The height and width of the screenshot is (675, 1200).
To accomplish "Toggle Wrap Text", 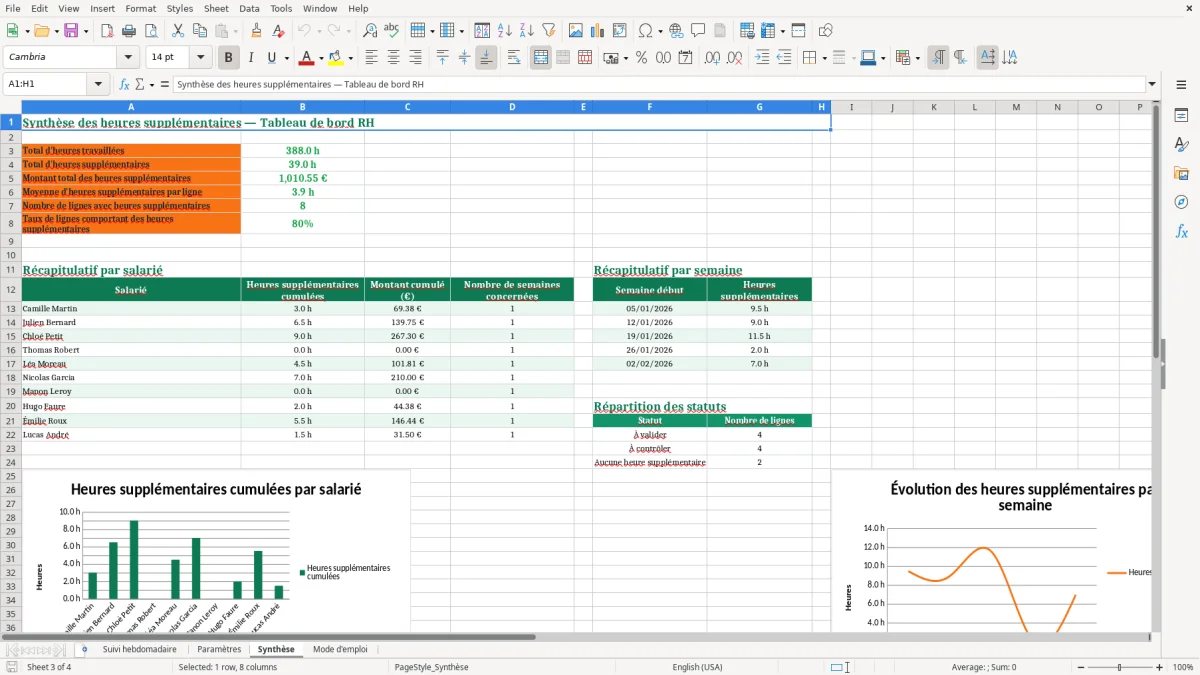I will pyautogui.click(x=514, y=57).
